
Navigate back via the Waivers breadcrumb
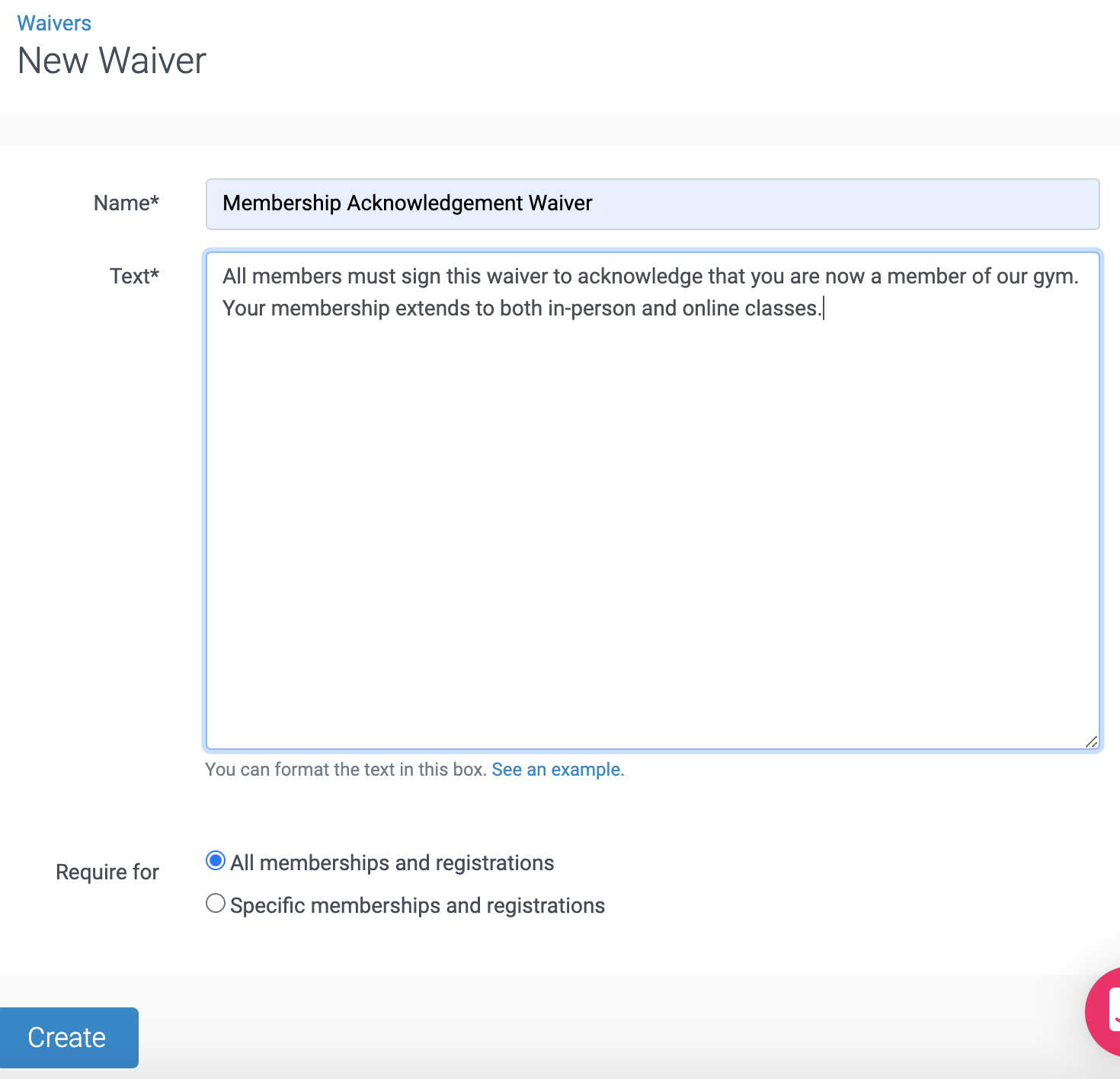53,22
